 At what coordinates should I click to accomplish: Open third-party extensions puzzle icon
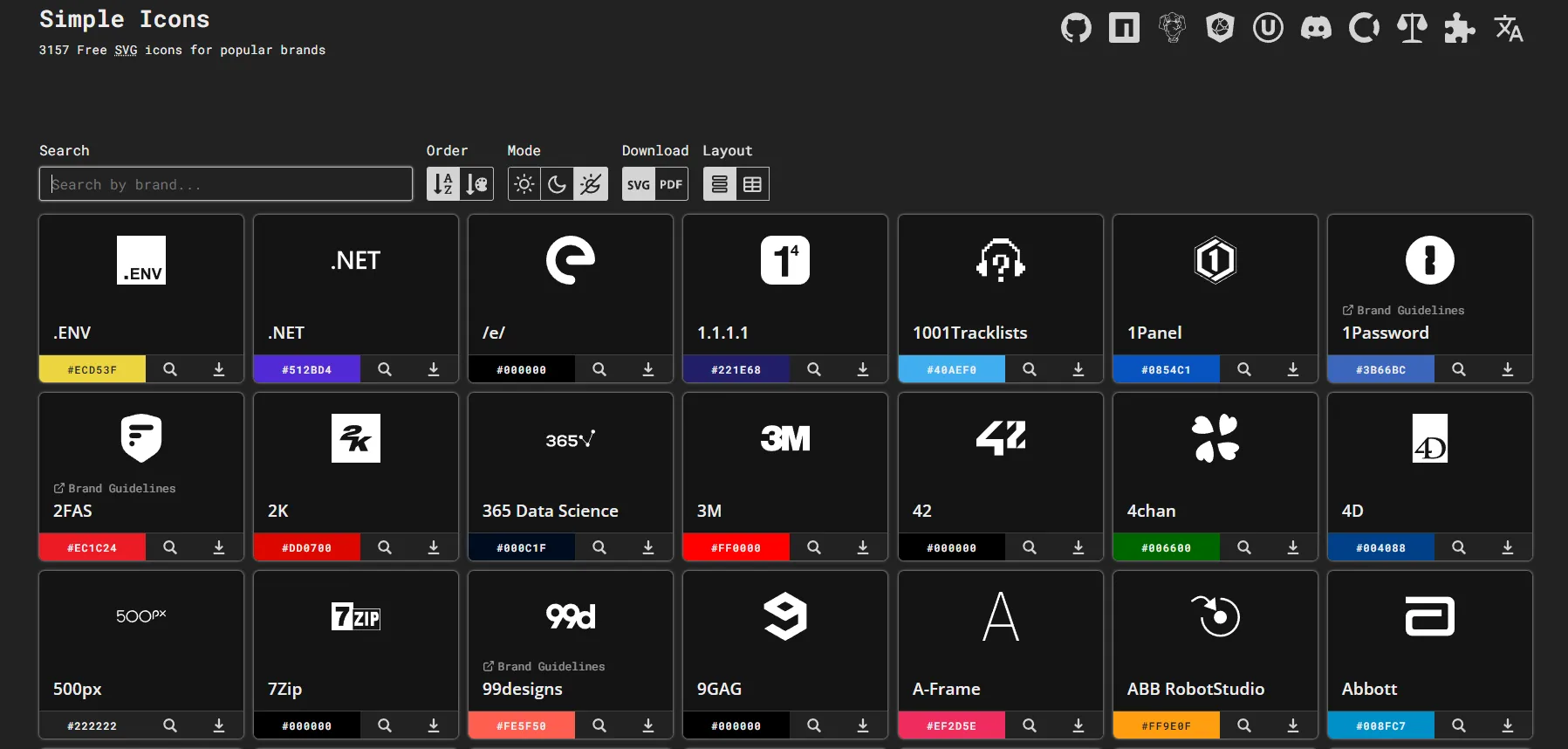click(1460, 28)
